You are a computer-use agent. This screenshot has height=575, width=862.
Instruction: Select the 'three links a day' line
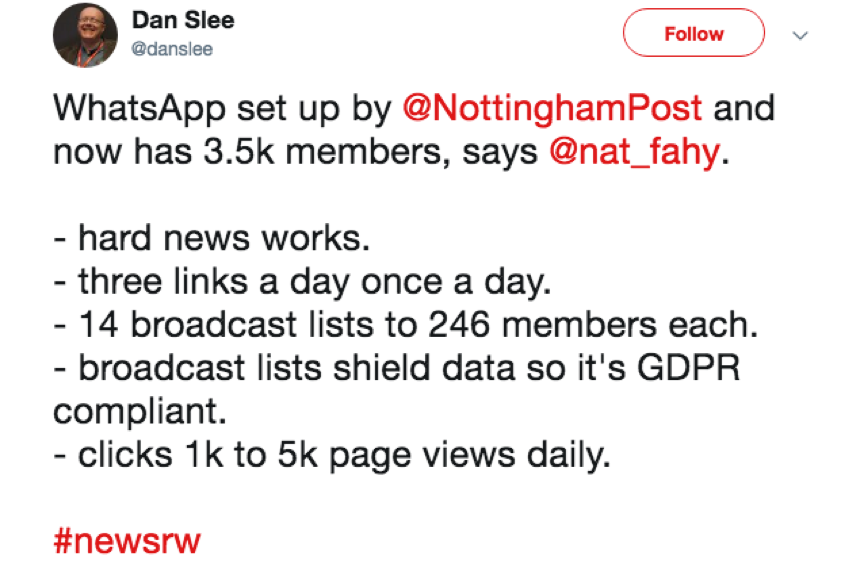tap(302, 282)
